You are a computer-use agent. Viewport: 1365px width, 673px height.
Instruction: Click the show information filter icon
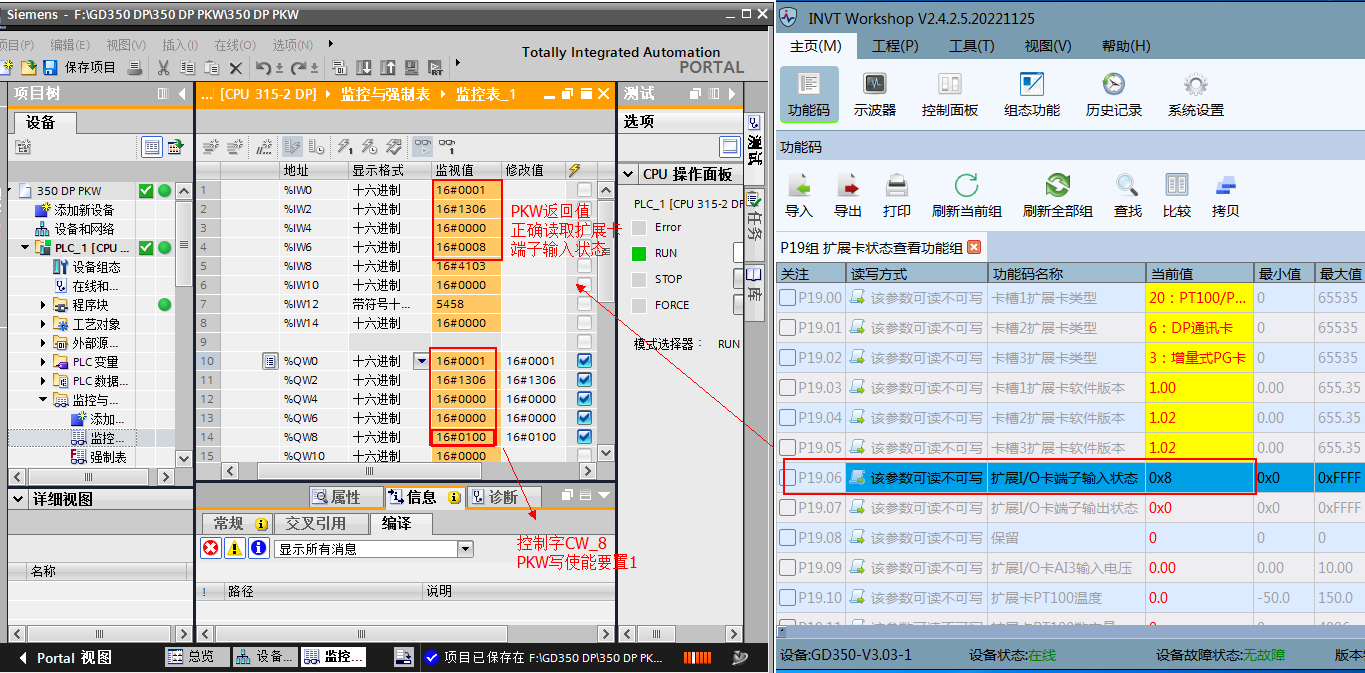click(x=258, y=548)
